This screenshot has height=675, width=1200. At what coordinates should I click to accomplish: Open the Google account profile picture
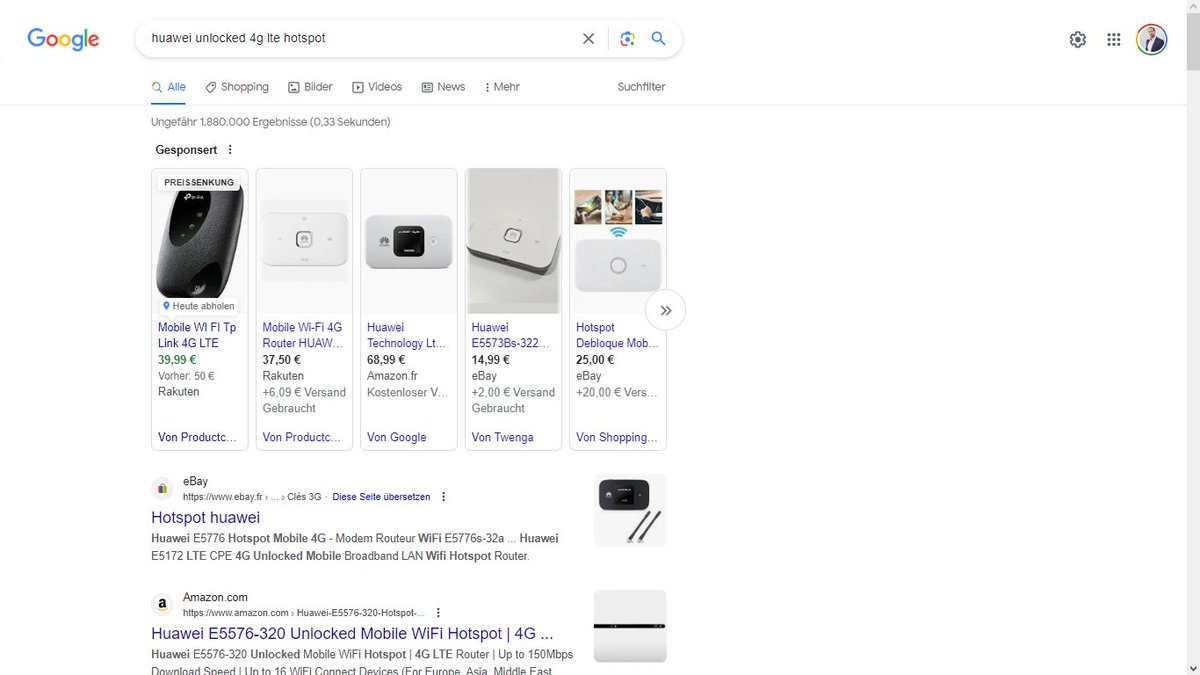(x=1152, y=40)
